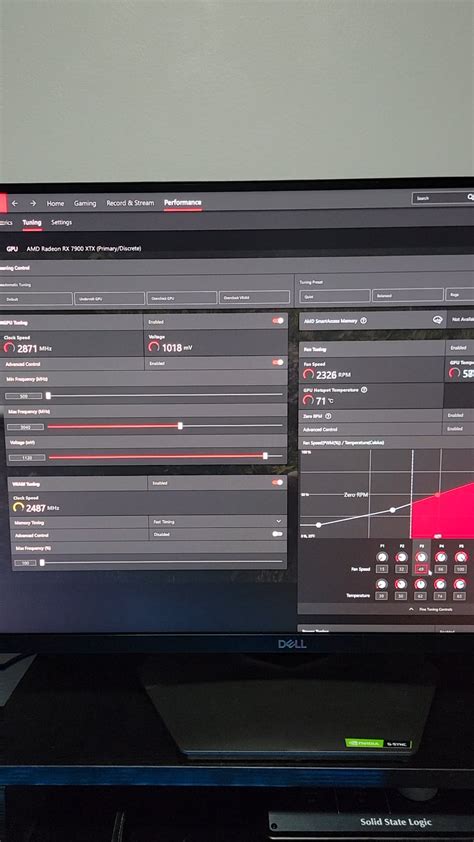Click the hotspot temperature 71 gauge
The height and width of the screenshot is (842, 474).
(308, 401)
